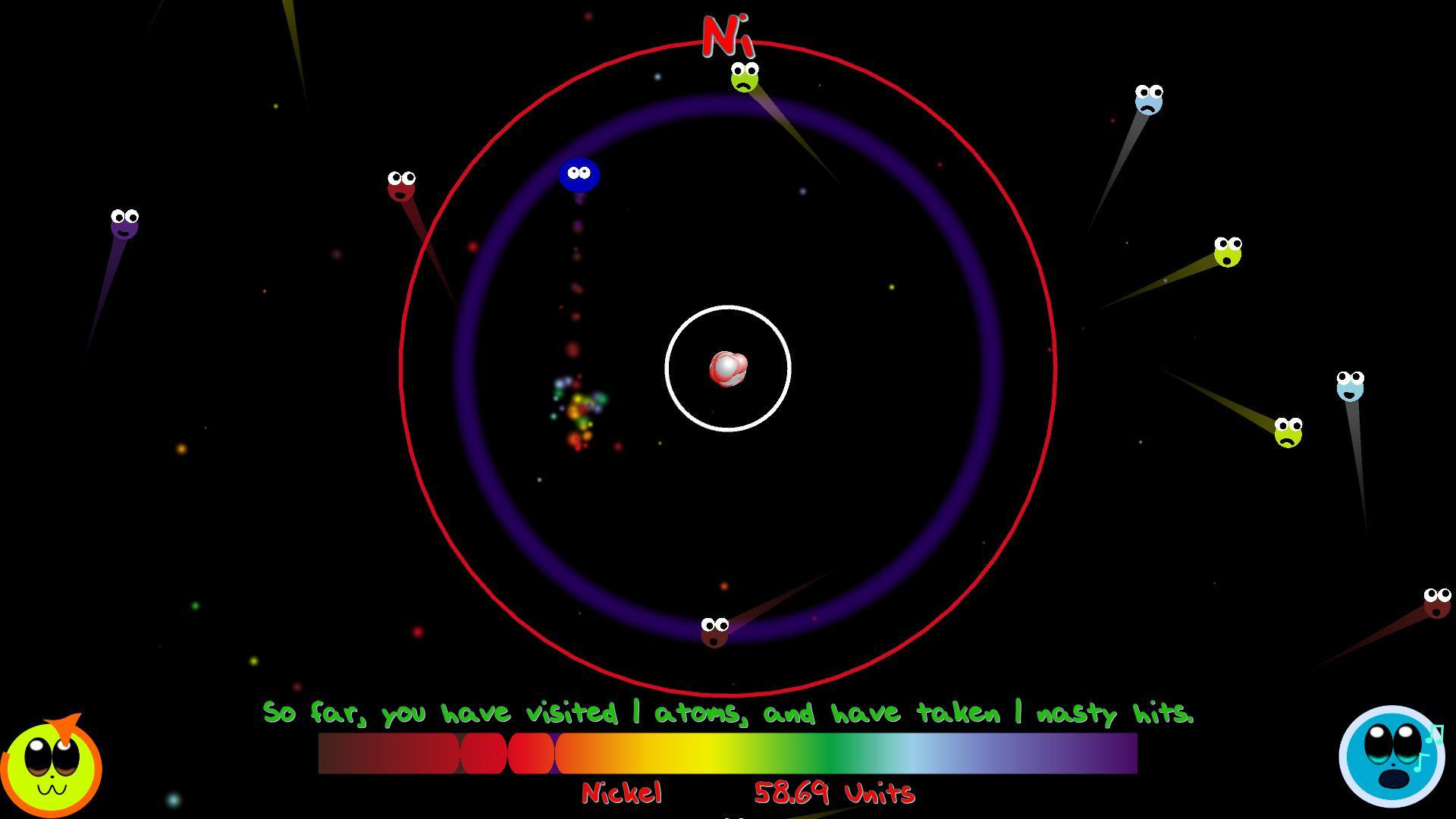This screenshot has width=1456, height=819.
Task: Click the red Ni element symbol
Action: coord(729,36)
